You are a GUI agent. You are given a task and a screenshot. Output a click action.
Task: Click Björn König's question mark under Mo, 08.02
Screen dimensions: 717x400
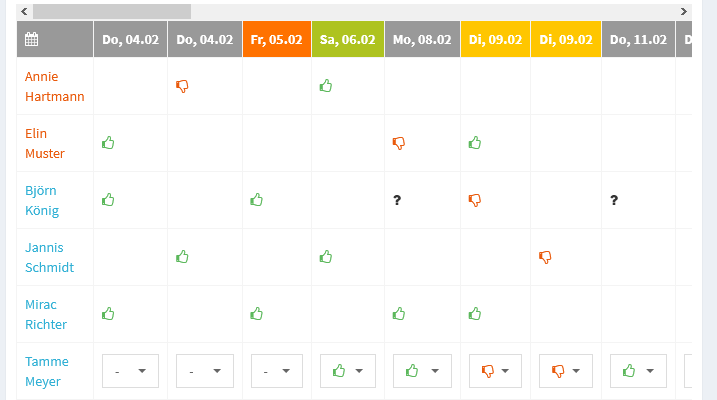397,200
